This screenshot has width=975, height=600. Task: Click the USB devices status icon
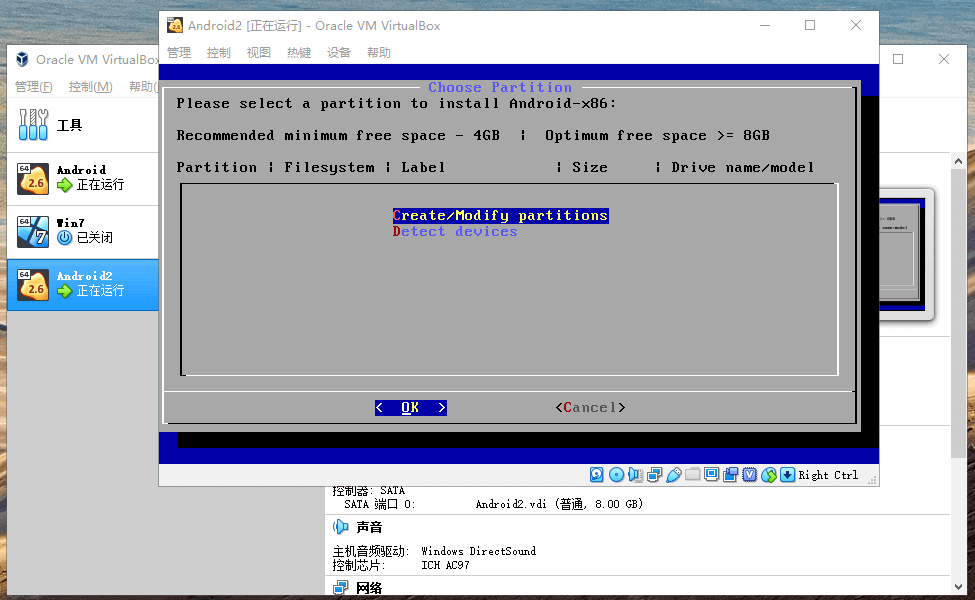[x=674, y=475]
